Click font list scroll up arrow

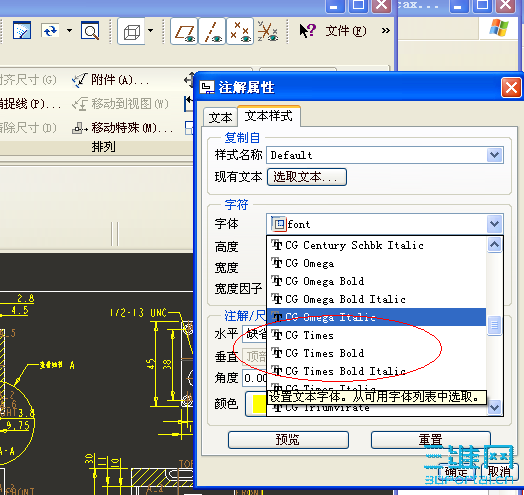pyautogui.click(x=495, y=245)
